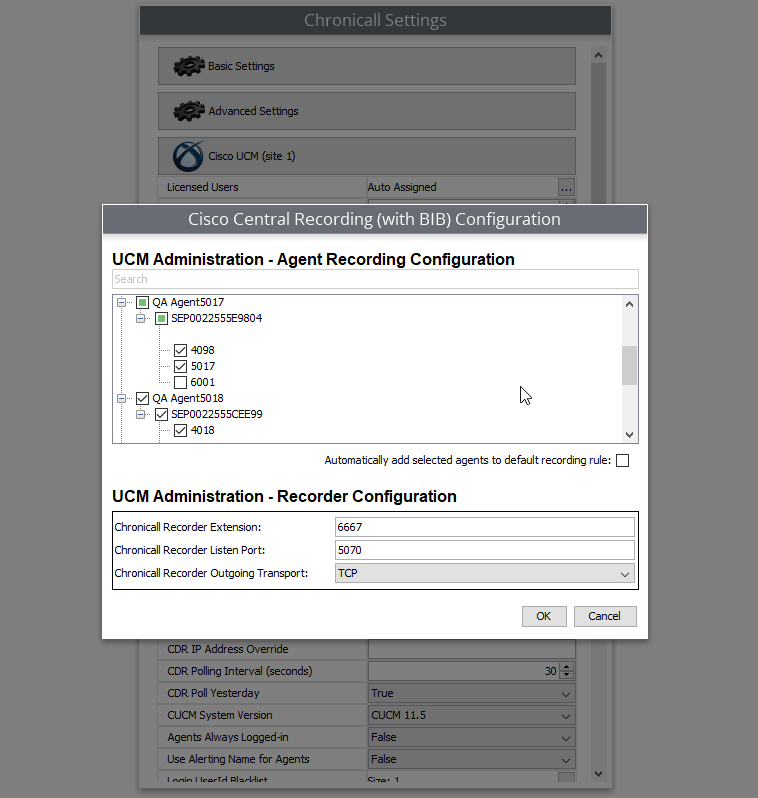This screenshot has height=798, width=758.
Task: Open the Recorder Outgoing Transport TCP dropdown
Action: (485, 574)
